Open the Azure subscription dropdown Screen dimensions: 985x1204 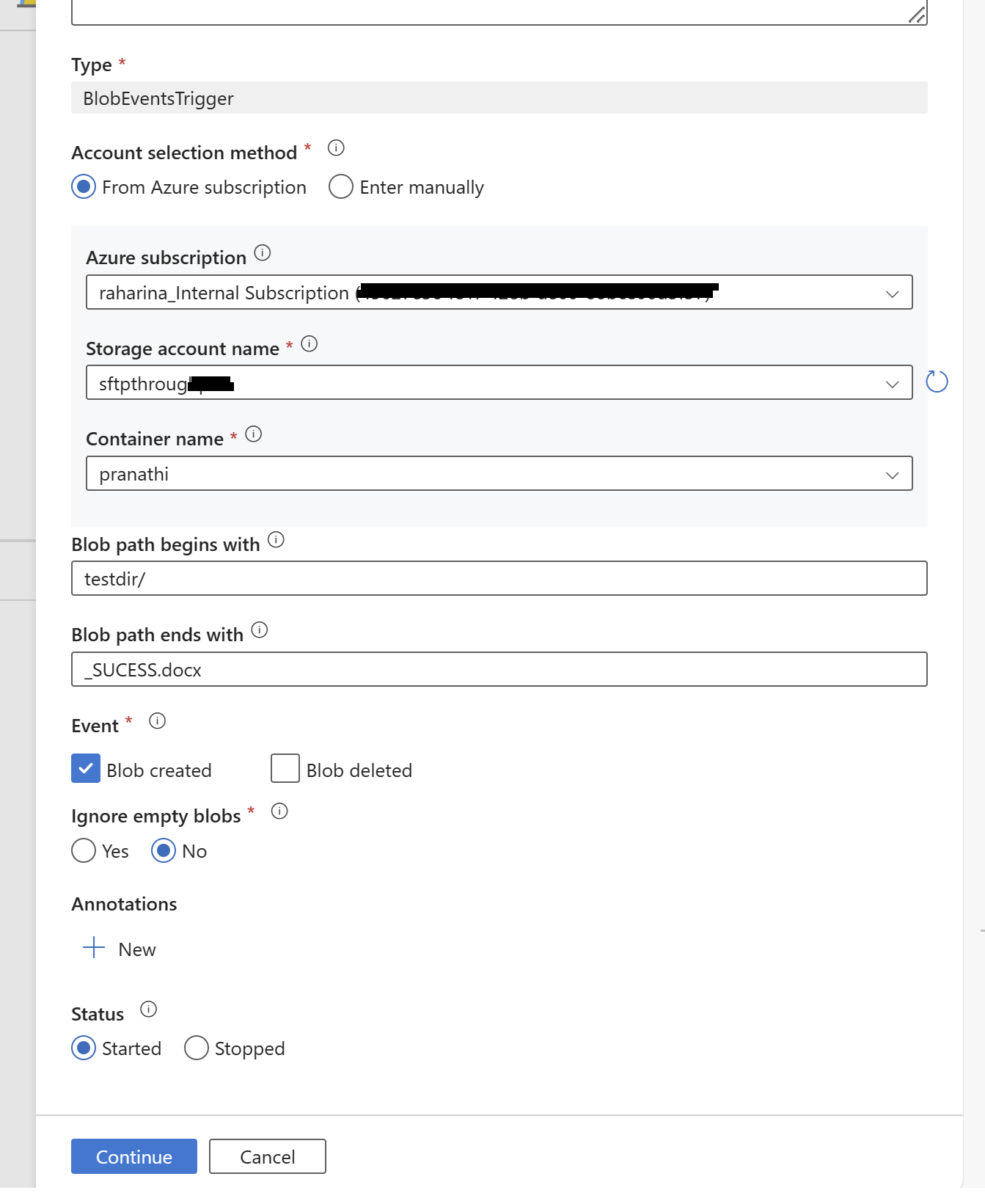pos(499,292)
